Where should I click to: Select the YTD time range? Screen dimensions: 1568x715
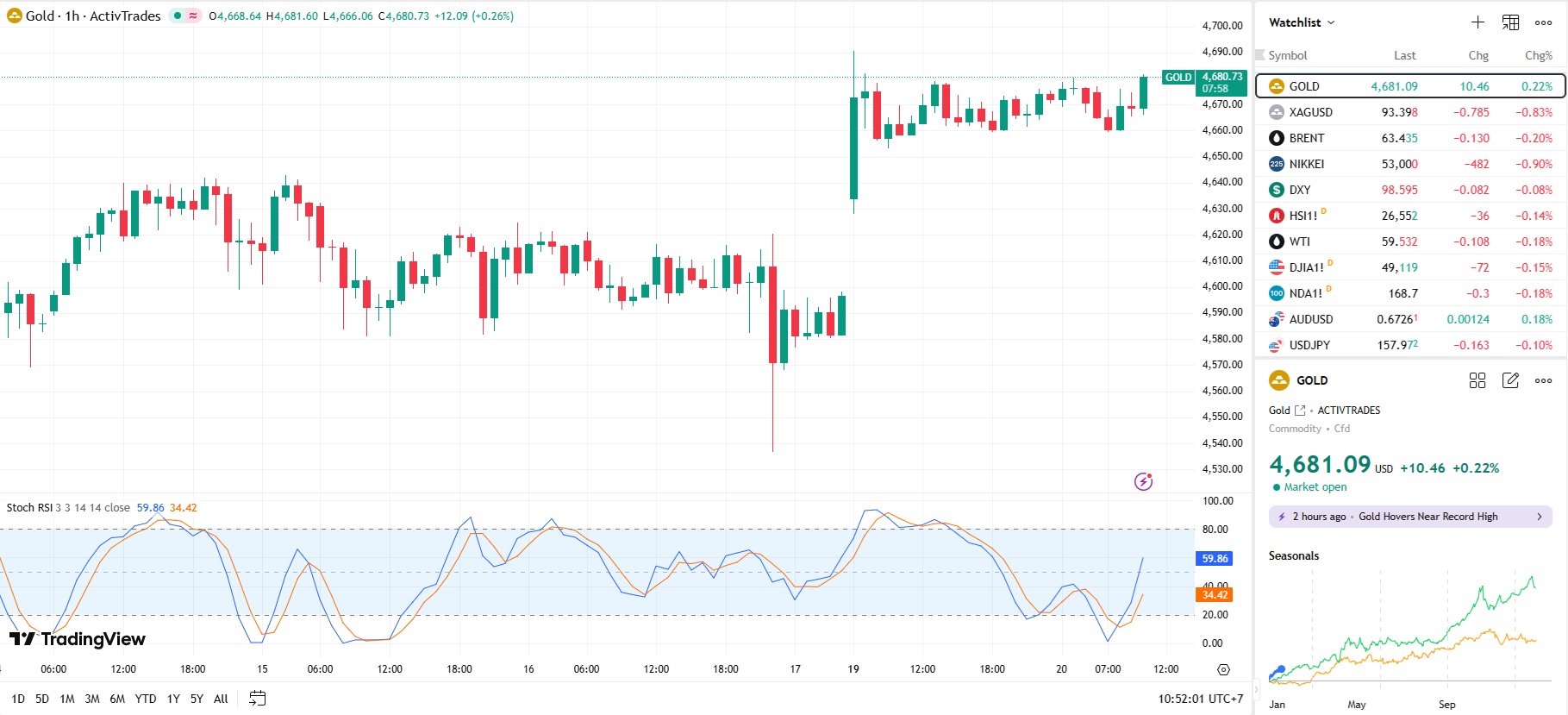(146, 699)
